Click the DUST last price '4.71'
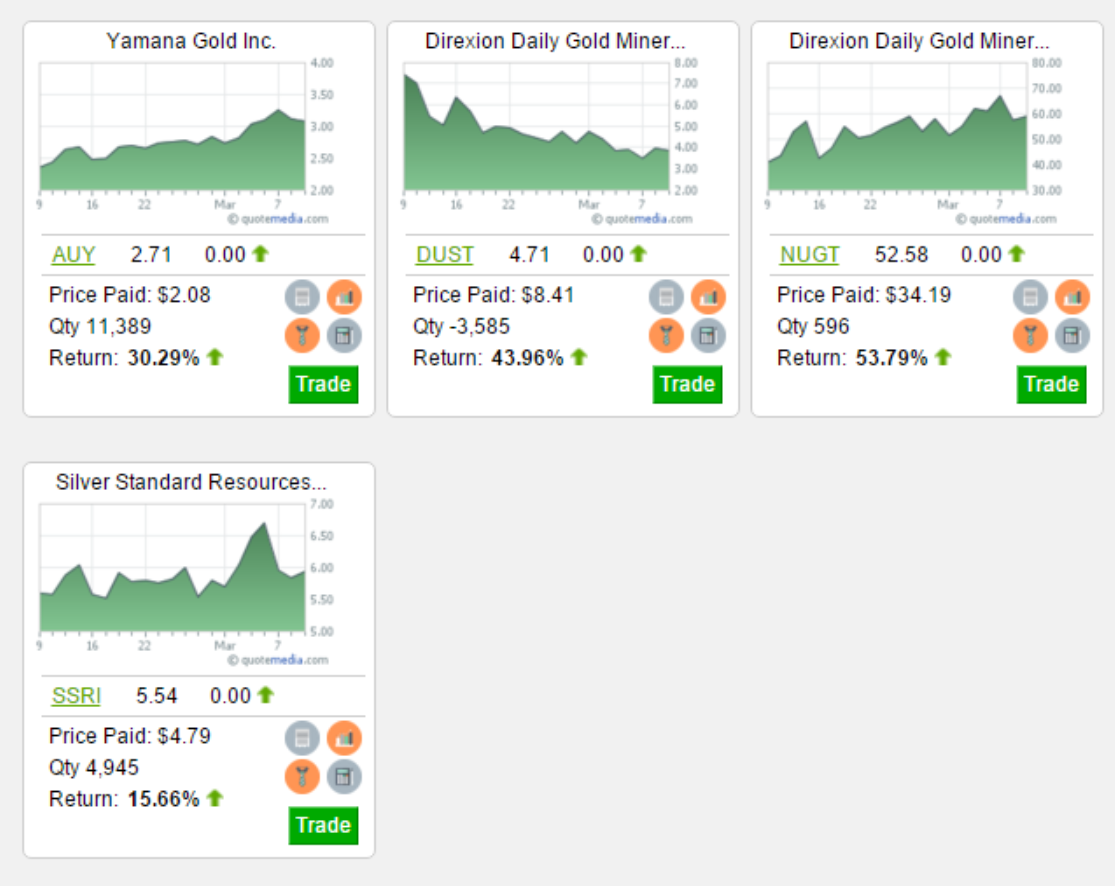The width and height of the screenshot is (1115, 886). point(529,255)
